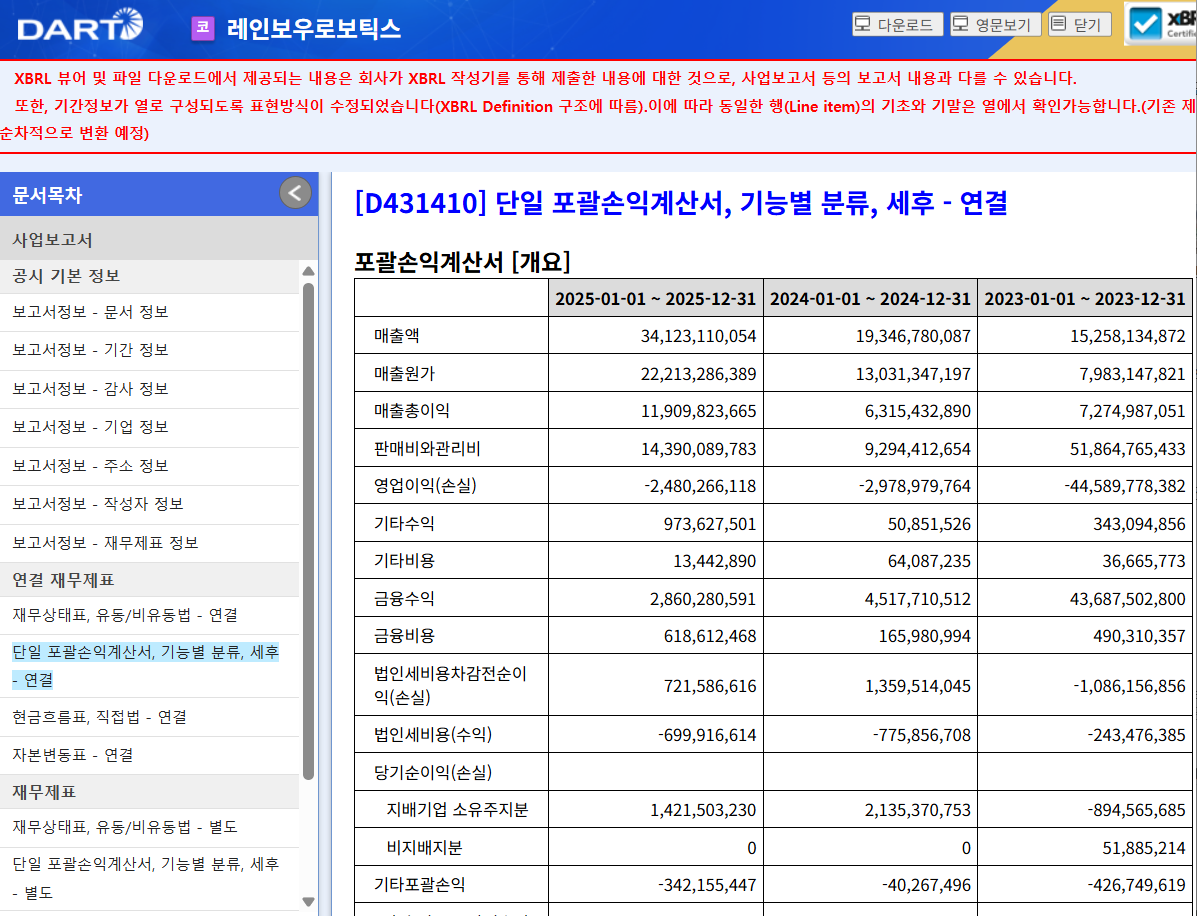Click the 51,864,765,433 SG&A value
Viewport: 1197px width, 916px height.
pos(1128,449)
